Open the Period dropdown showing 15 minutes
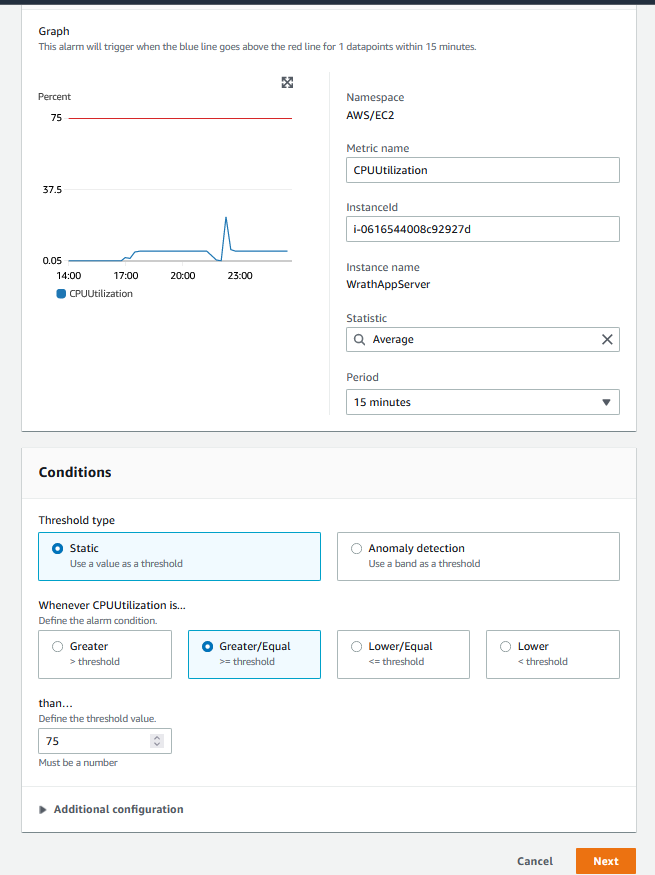This screenshot has width=655, height=875. 481,402
